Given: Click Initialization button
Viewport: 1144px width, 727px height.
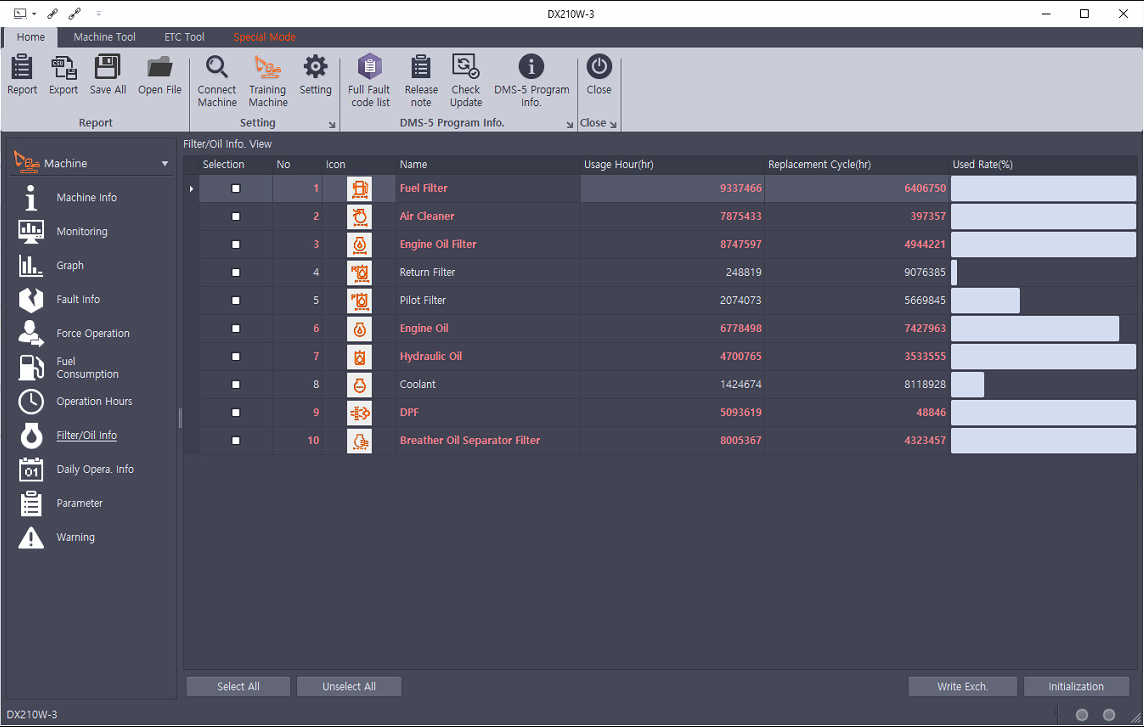Looking at the screenshot, I should 1076,686.
